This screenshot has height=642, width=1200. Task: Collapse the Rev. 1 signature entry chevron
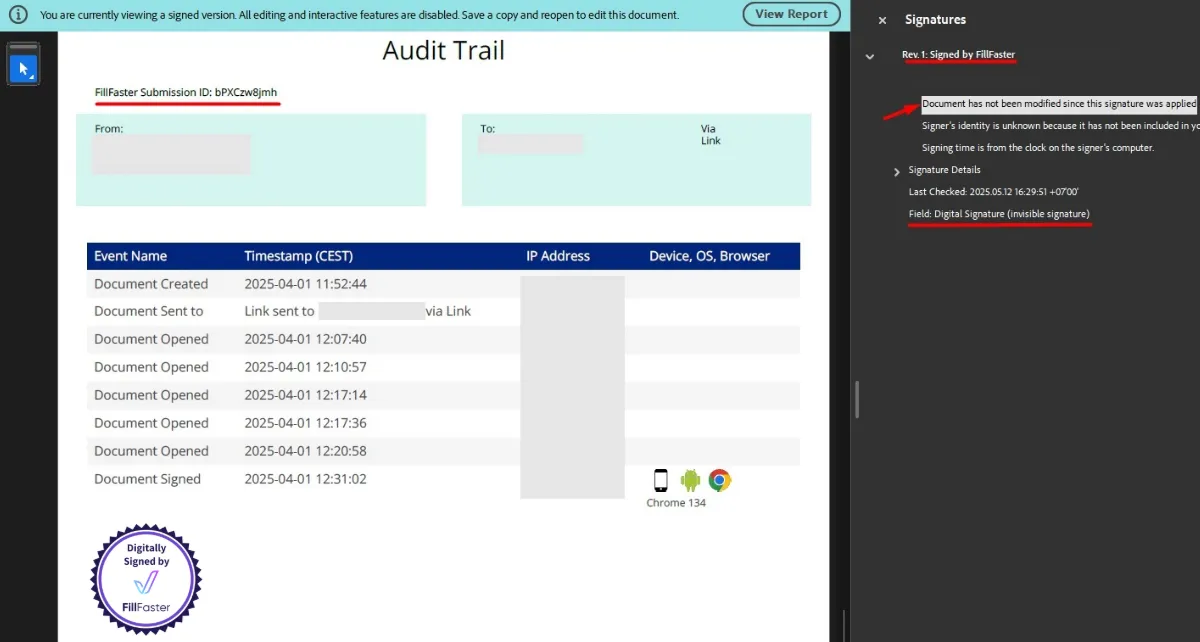[x=869, y=55]
